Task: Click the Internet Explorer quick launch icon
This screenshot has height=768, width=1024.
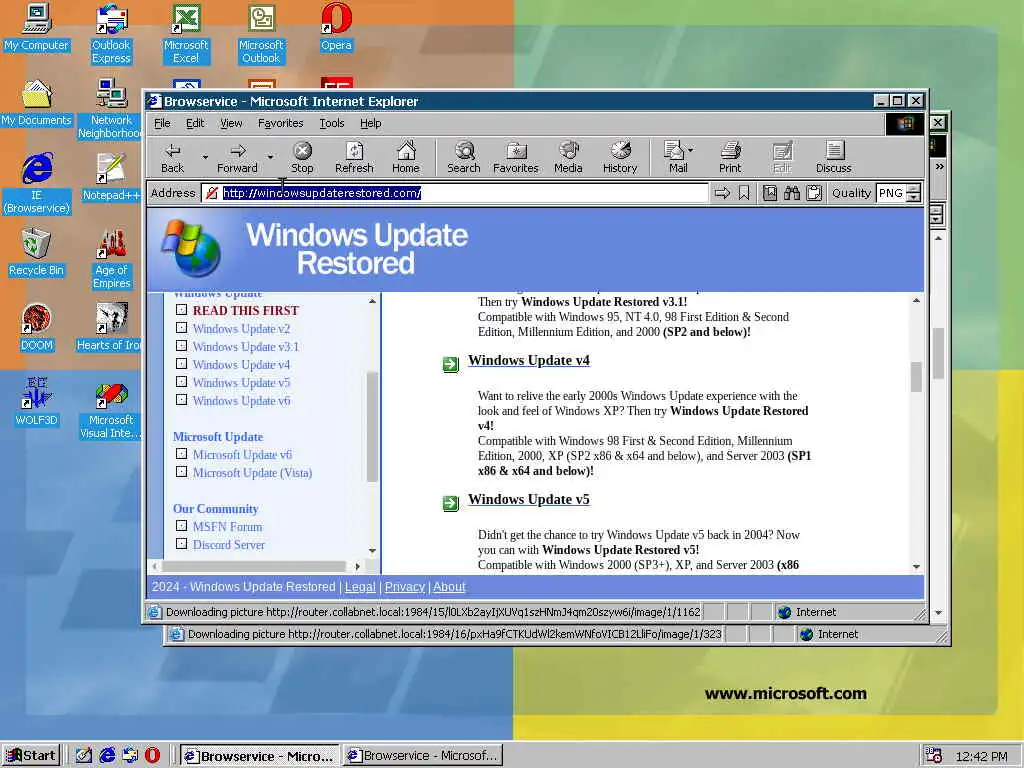Action: (106, 755)
